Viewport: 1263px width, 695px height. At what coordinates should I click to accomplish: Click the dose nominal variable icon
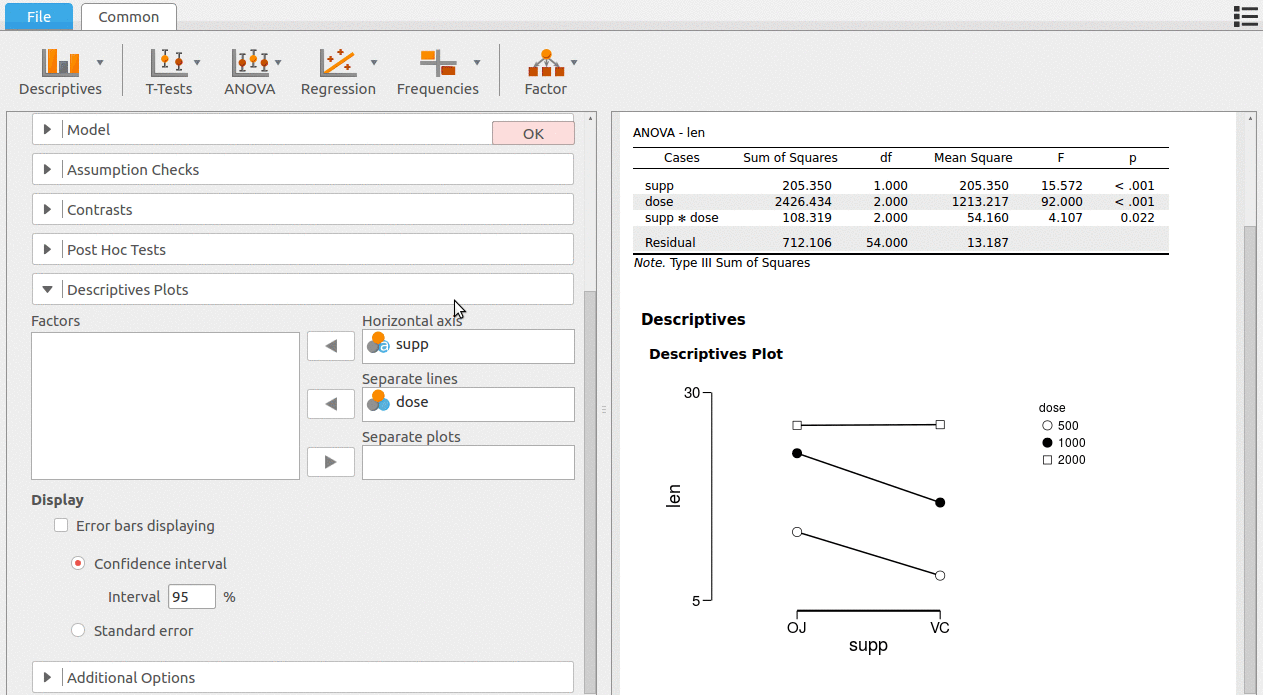coord(378,401)
